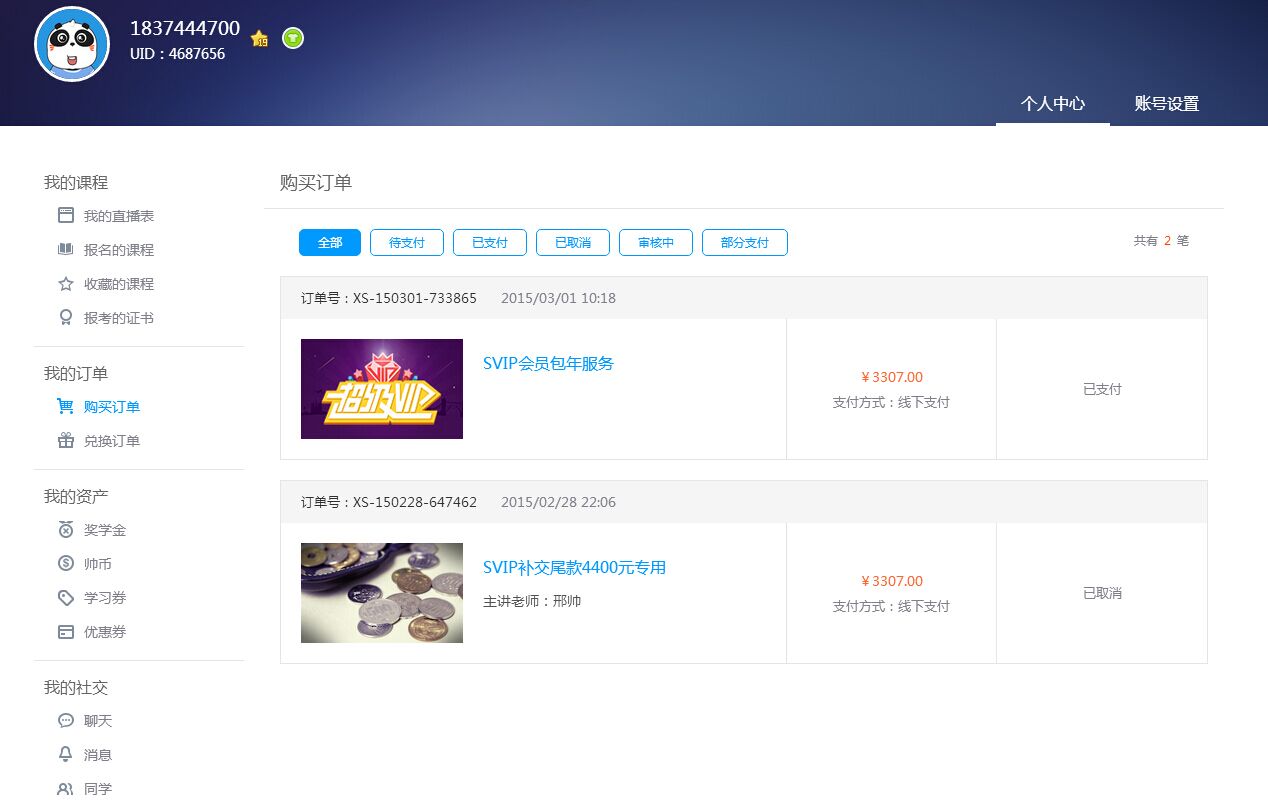Viewport: 1268px width, 802px height.
Task: Open 我的直播表 calendar icon in sidebar
Action: [x=66, y=216]
